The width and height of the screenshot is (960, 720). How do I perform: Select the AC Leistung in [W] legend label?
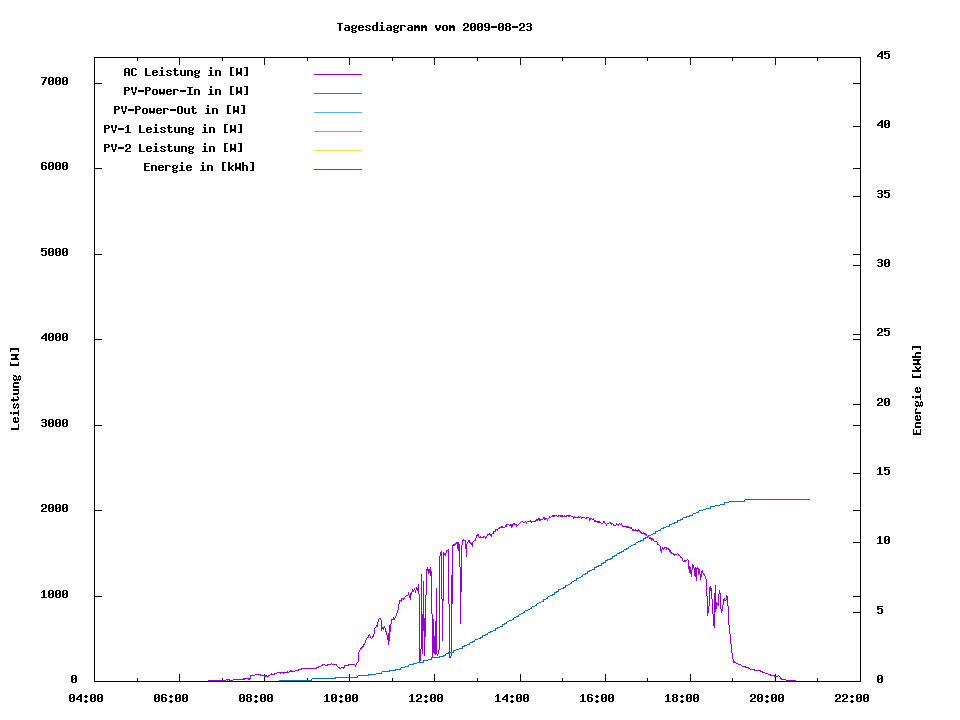(x=186, y=72)
